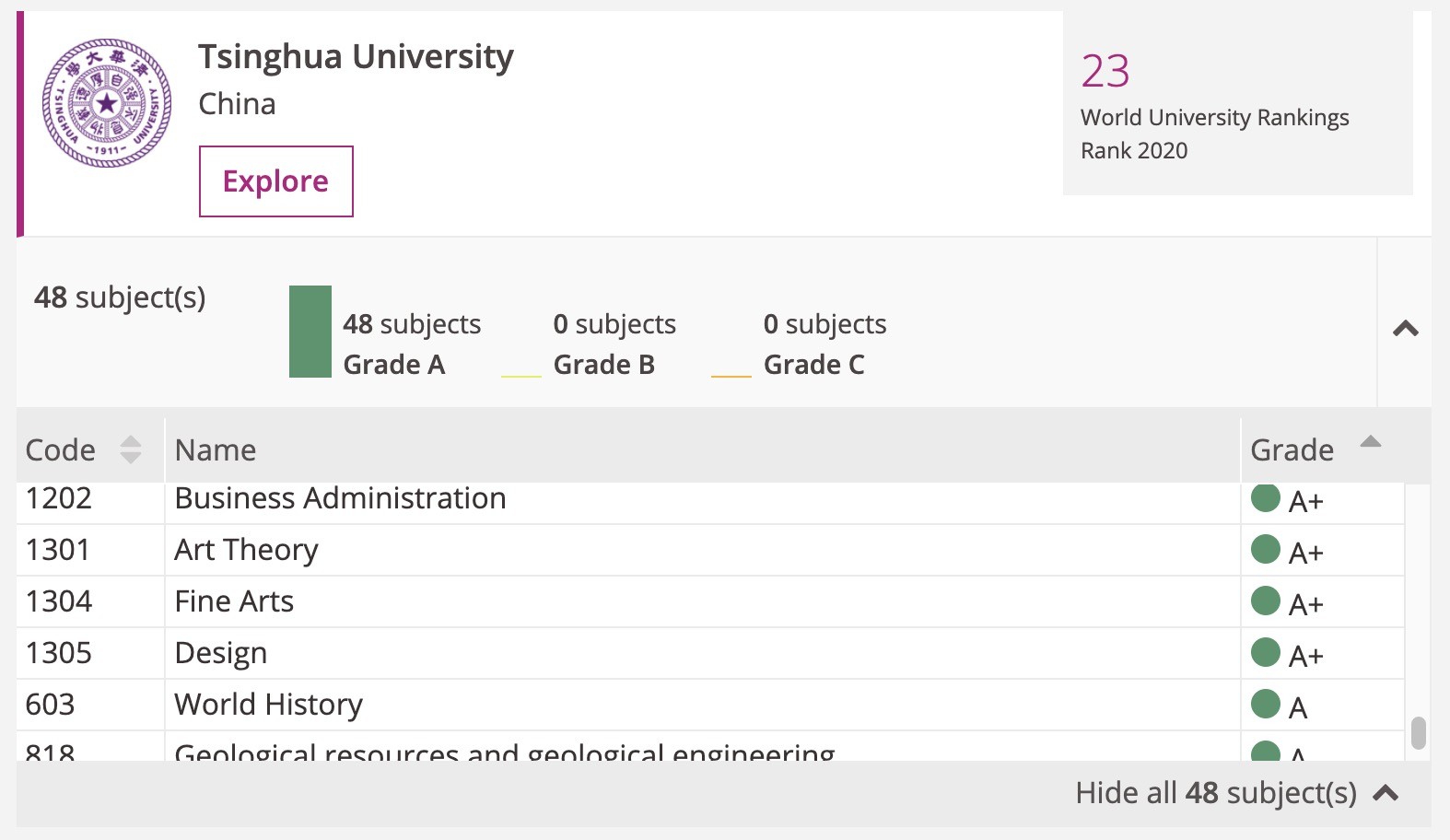Screen dimensions: 1450x840
Task: Click the World University Rankings rank 23
Action: (x=1105, y=72)
